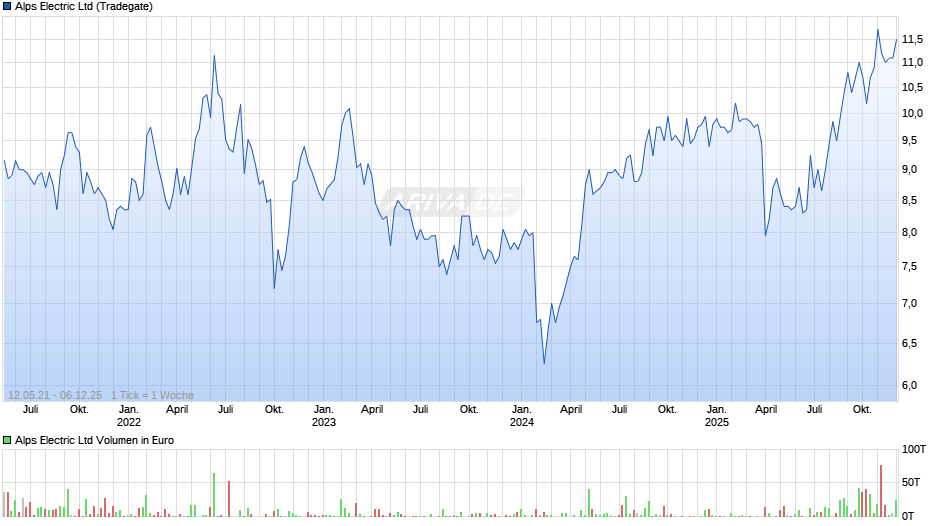Click the blue legend square for Alps Electric Ltd (Tradegate)
The width and height of the screenshot is (940, 526).
click(7, 7)
